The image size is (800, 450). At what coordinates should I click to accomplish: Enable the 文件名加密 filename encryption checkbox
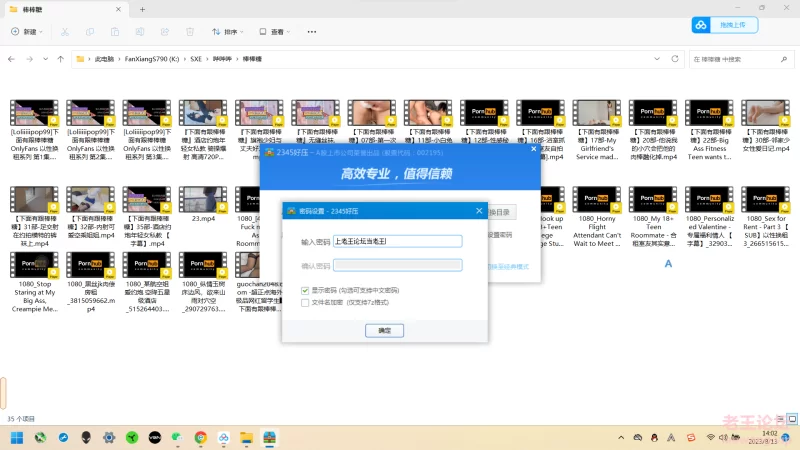click(305, 303)
